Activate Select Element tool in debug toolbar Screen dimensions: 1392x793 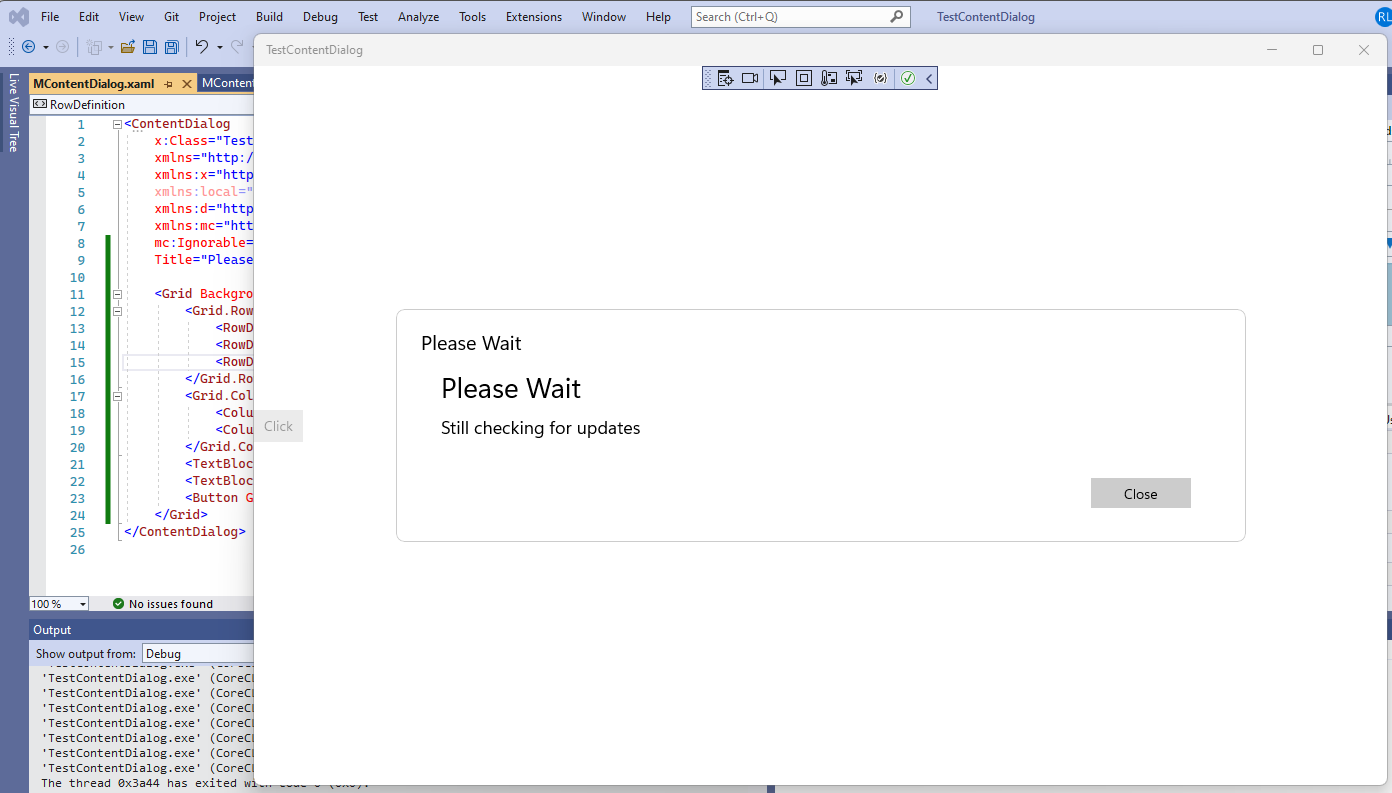click(x=778, y=78)
